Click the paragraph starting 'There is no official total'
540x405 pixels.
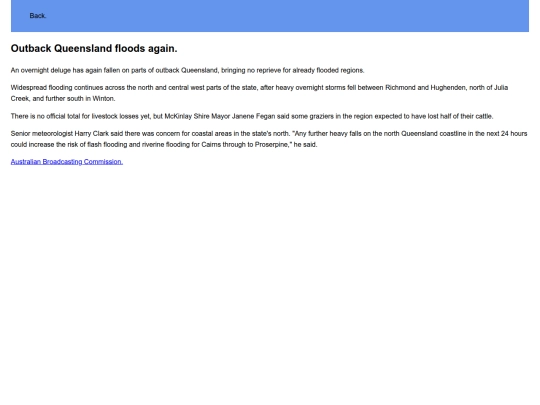pyautogui.click(x=252, y=116)
